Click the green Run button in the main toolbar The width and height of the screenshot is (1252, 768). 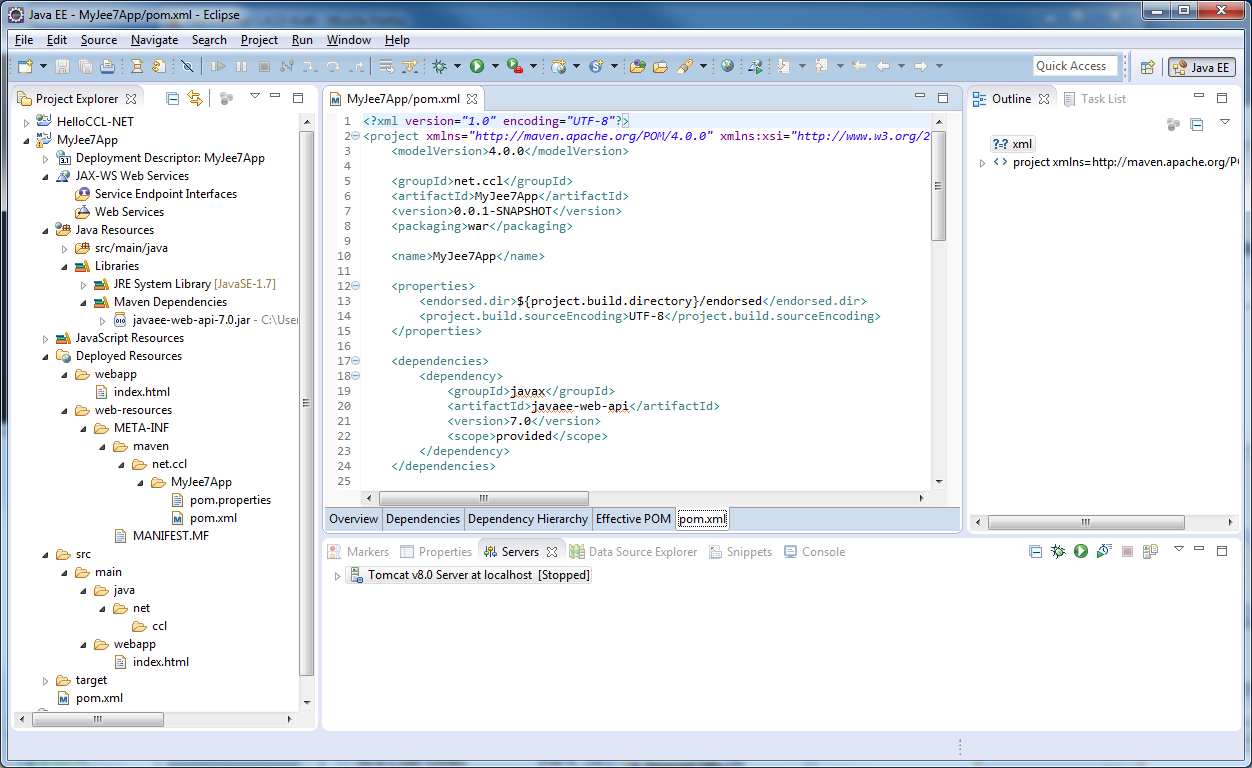[477, 66]
